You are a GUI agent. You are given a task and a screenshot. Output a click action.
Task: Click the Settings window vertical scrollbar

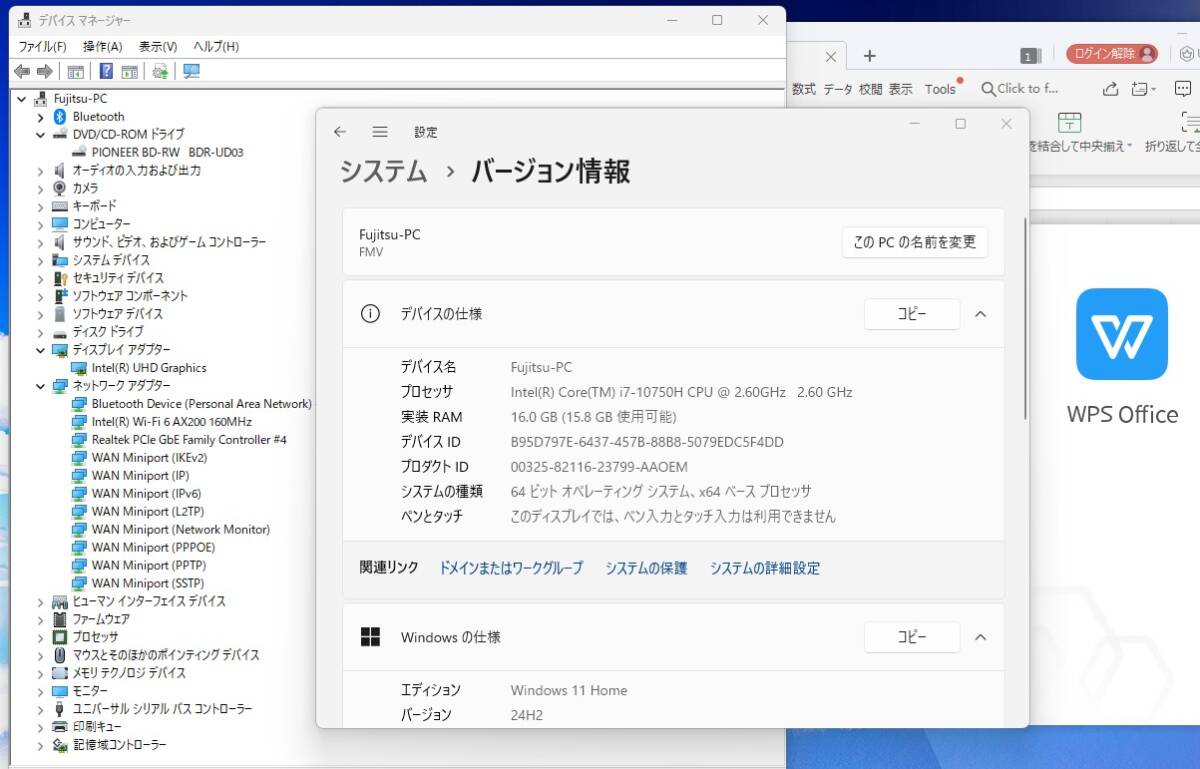click(1026, 320)
